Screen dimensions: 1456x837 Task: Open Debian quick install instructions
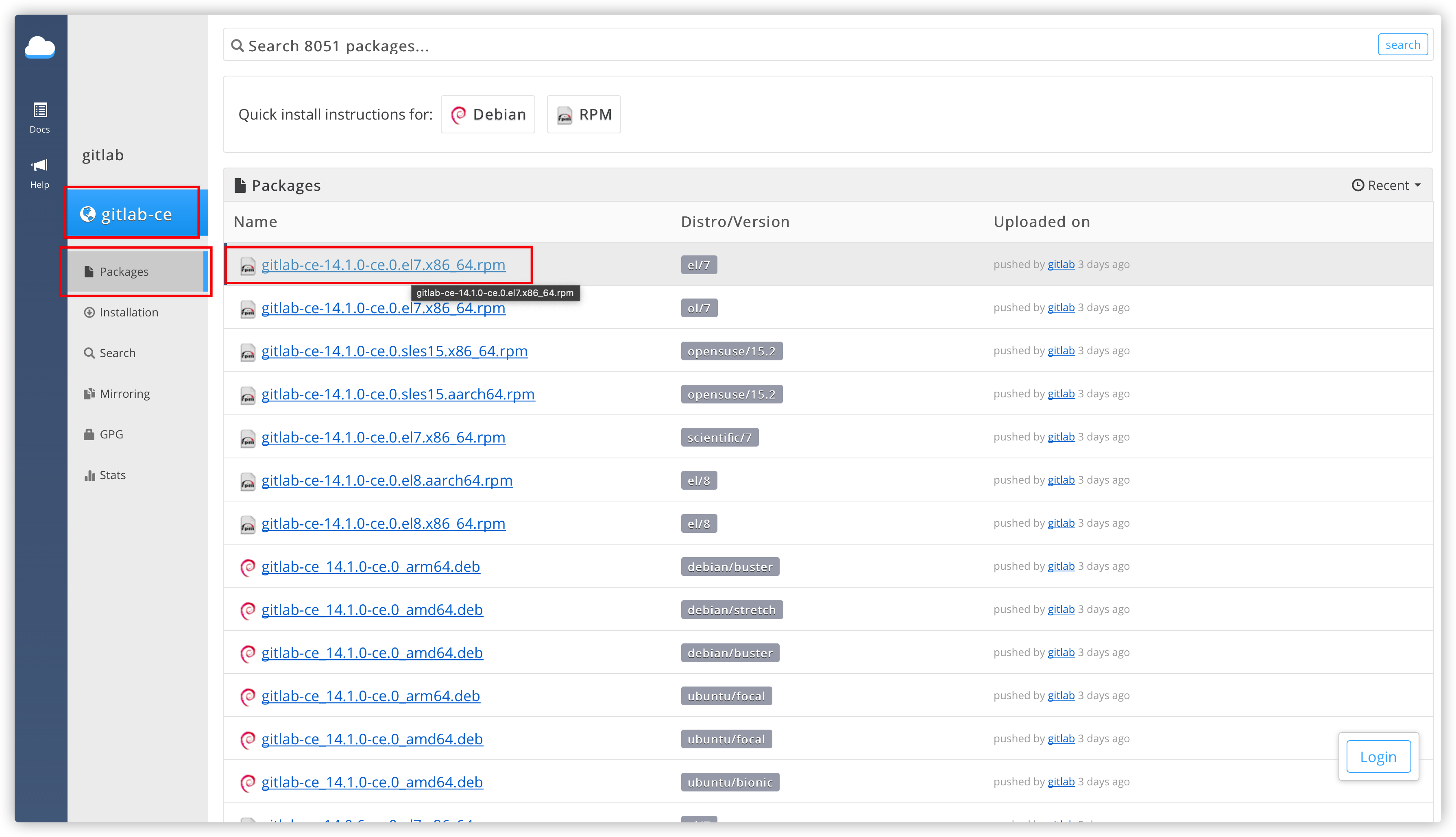[488, 114]
